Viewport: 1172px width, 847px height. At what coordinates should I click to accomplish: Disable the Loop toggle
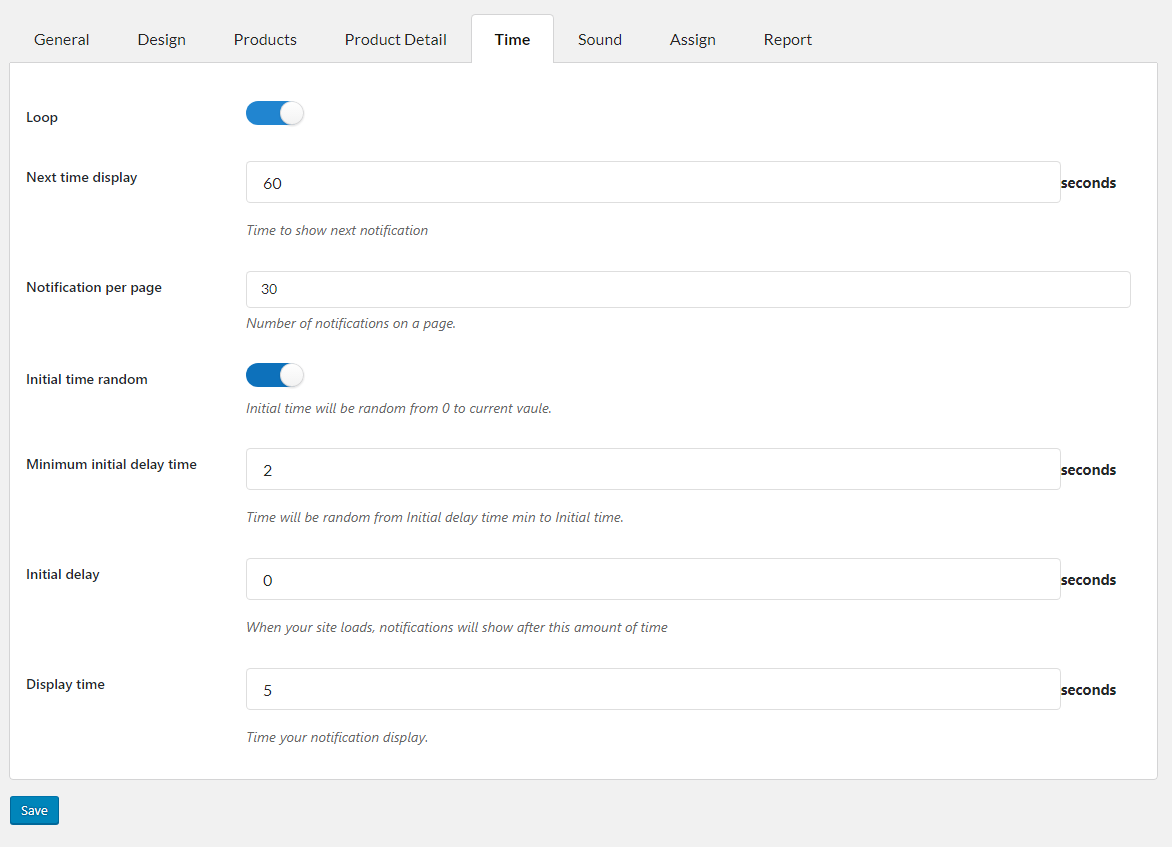pyautogui.click(x=275, y=114)
